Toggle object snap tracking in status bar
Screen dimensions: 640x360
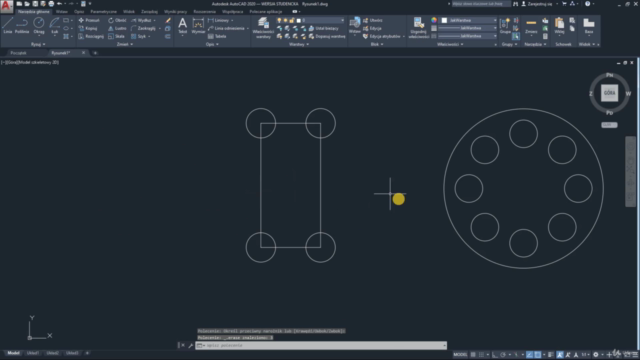(529, 355)
